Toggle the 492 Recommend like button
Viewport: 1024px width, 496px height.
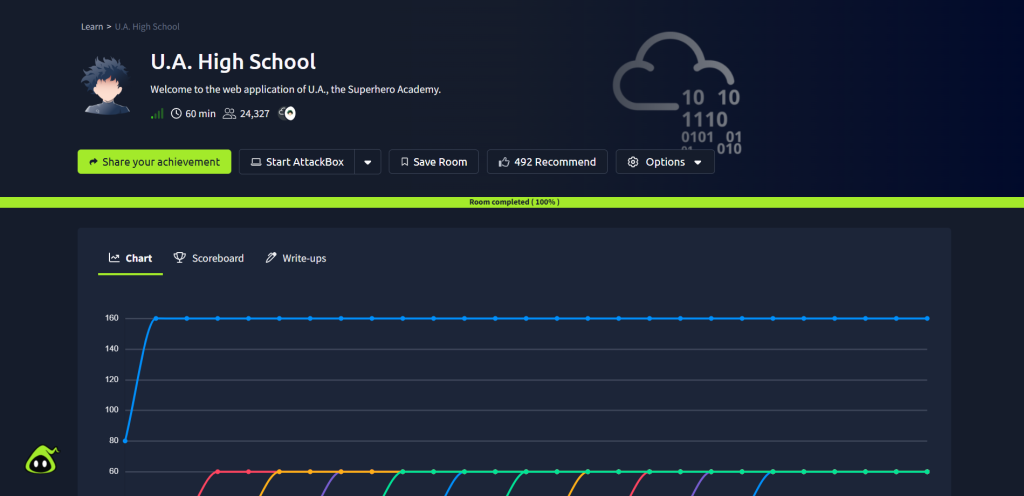click(x=547, y=162)
